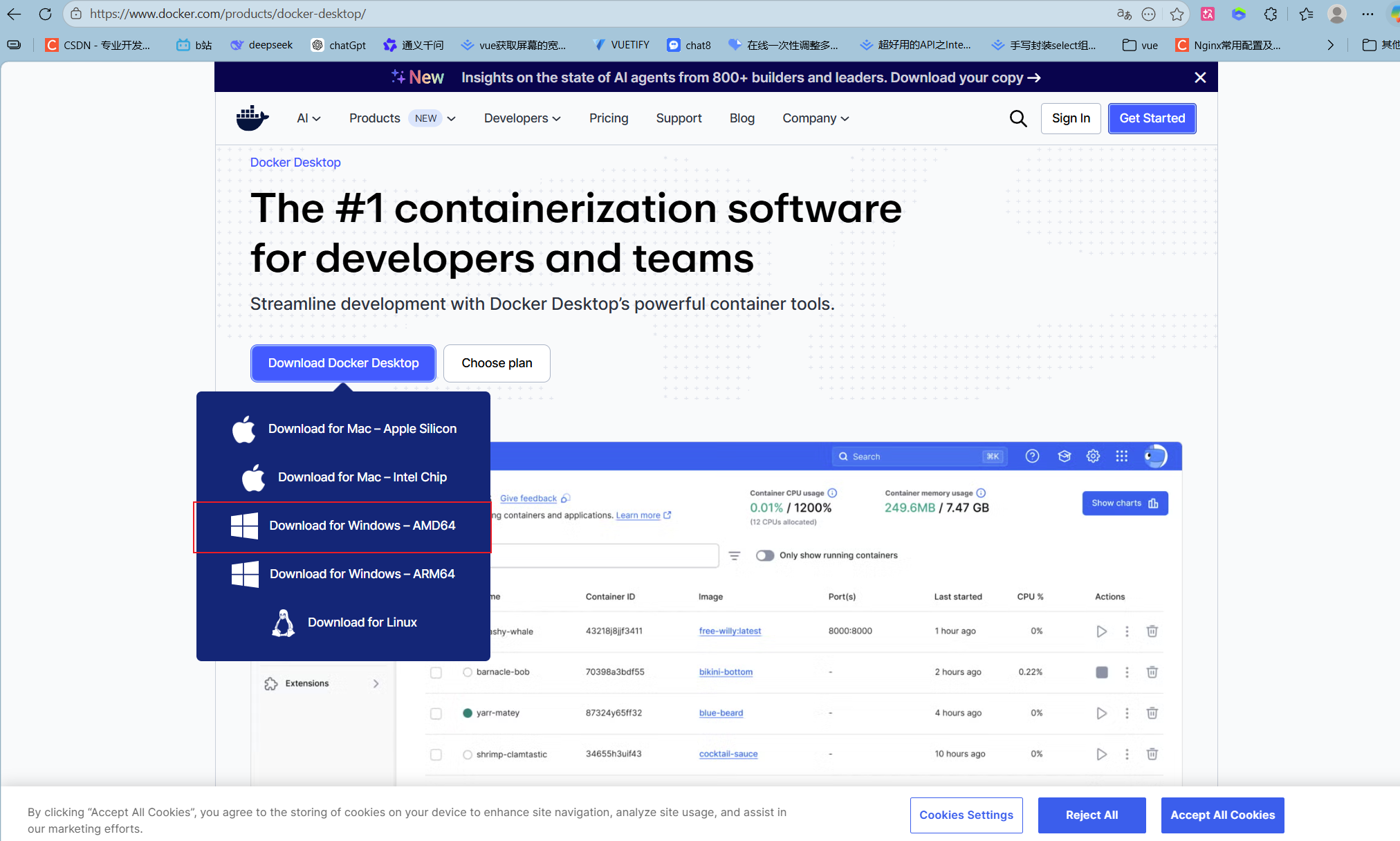The width and height of the screenshot is (1400, 841).
Task: Open the Blog nav link
Action: [742, 118]
